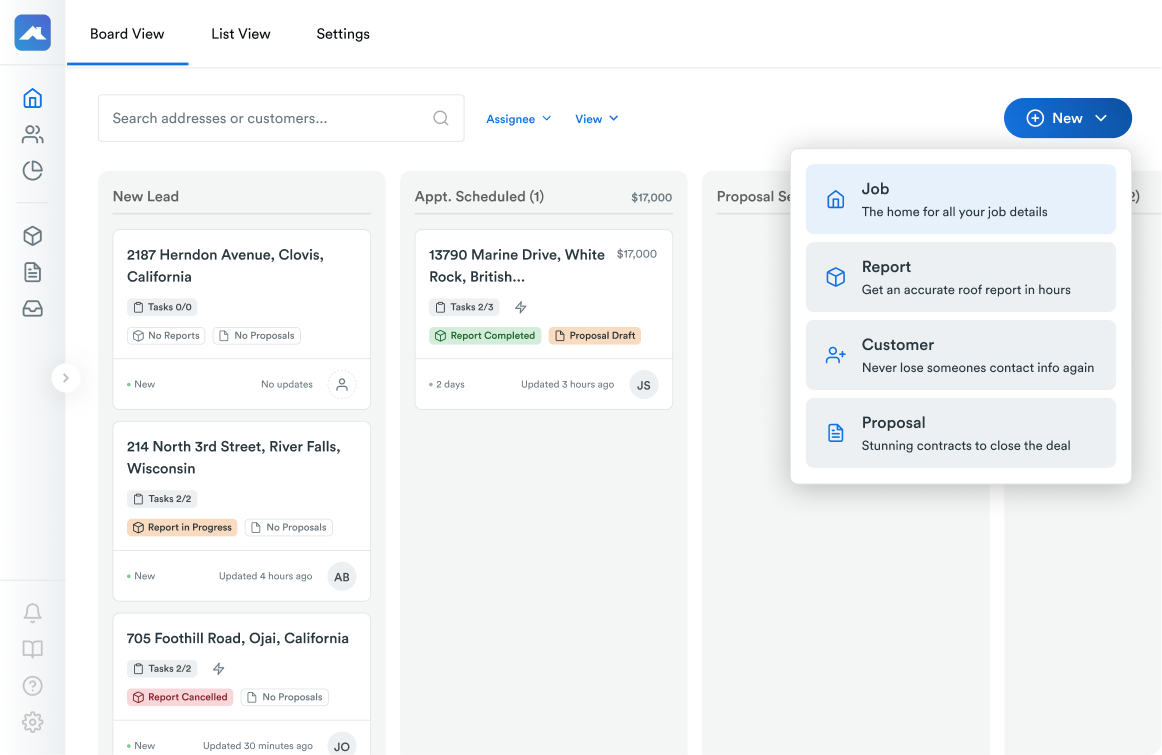Click the JS assignee avatar
The image size is (1162, 755).
644,385
